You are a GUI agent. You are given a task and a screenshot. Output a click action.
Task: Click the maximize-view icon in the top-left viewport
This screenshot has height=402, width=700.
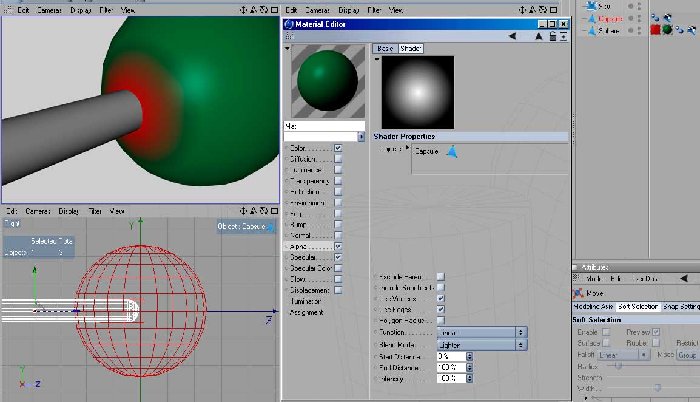(275, 9)
